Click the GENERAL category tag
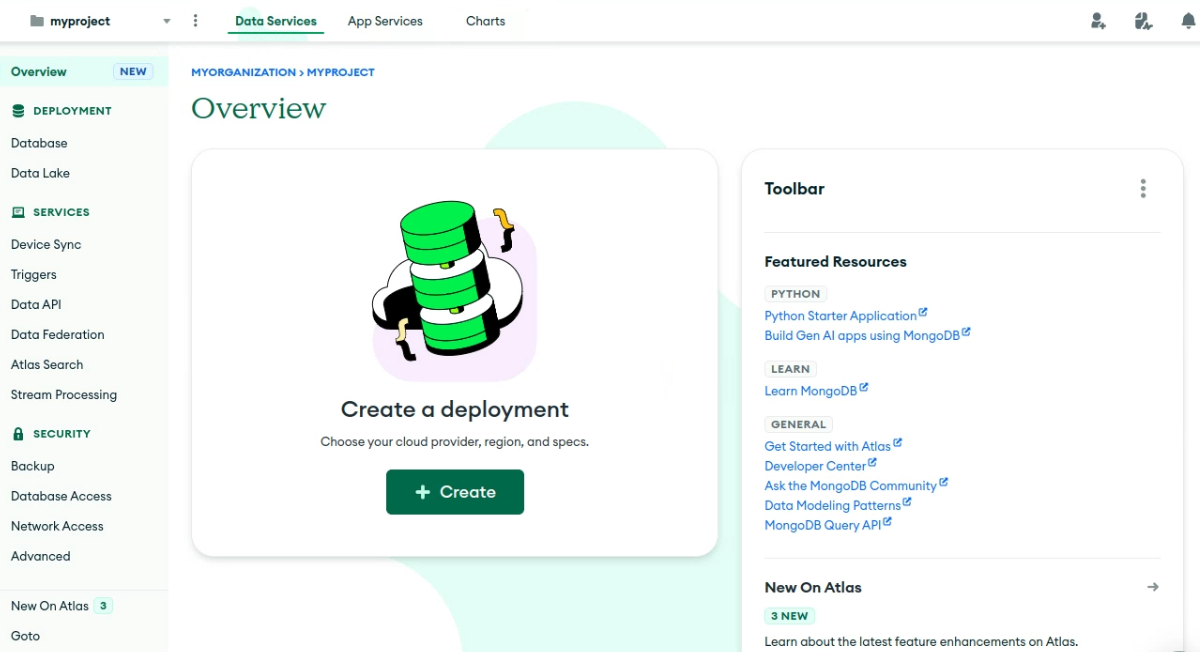 (x=798, y=424)
